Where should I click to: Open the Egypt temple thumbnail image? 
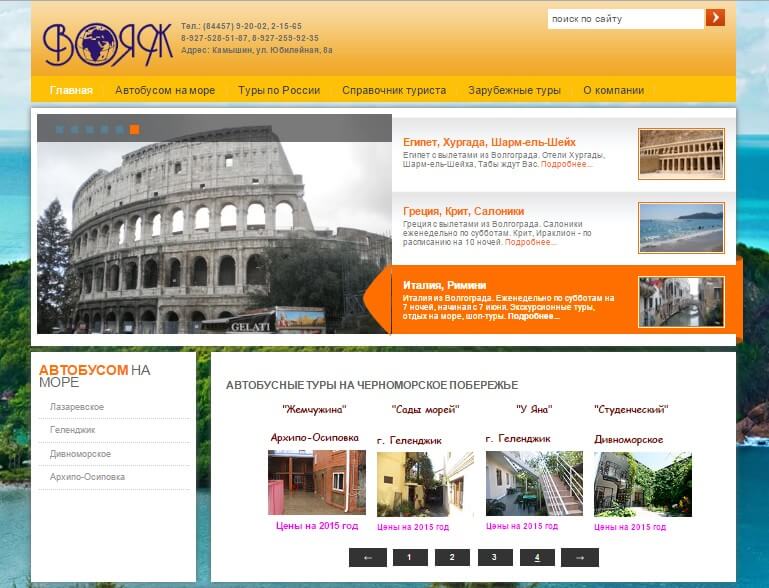tap(681, 154)
